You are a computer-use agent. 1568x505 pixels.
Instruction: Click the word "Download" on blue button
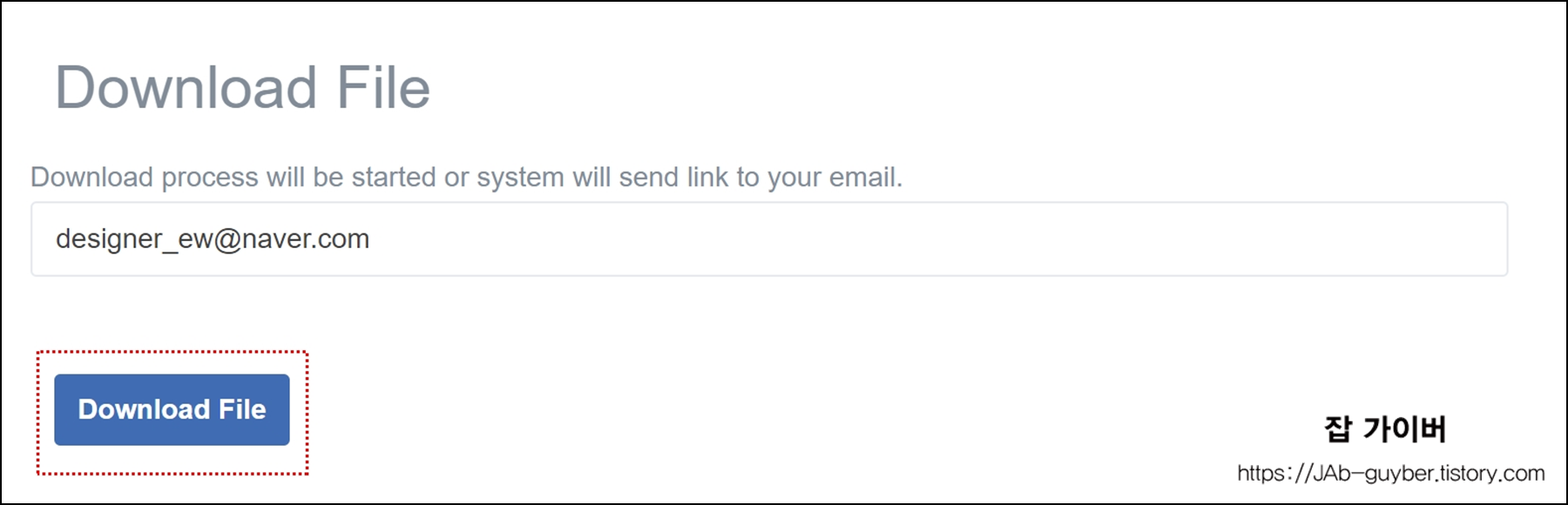pos(145,409)
